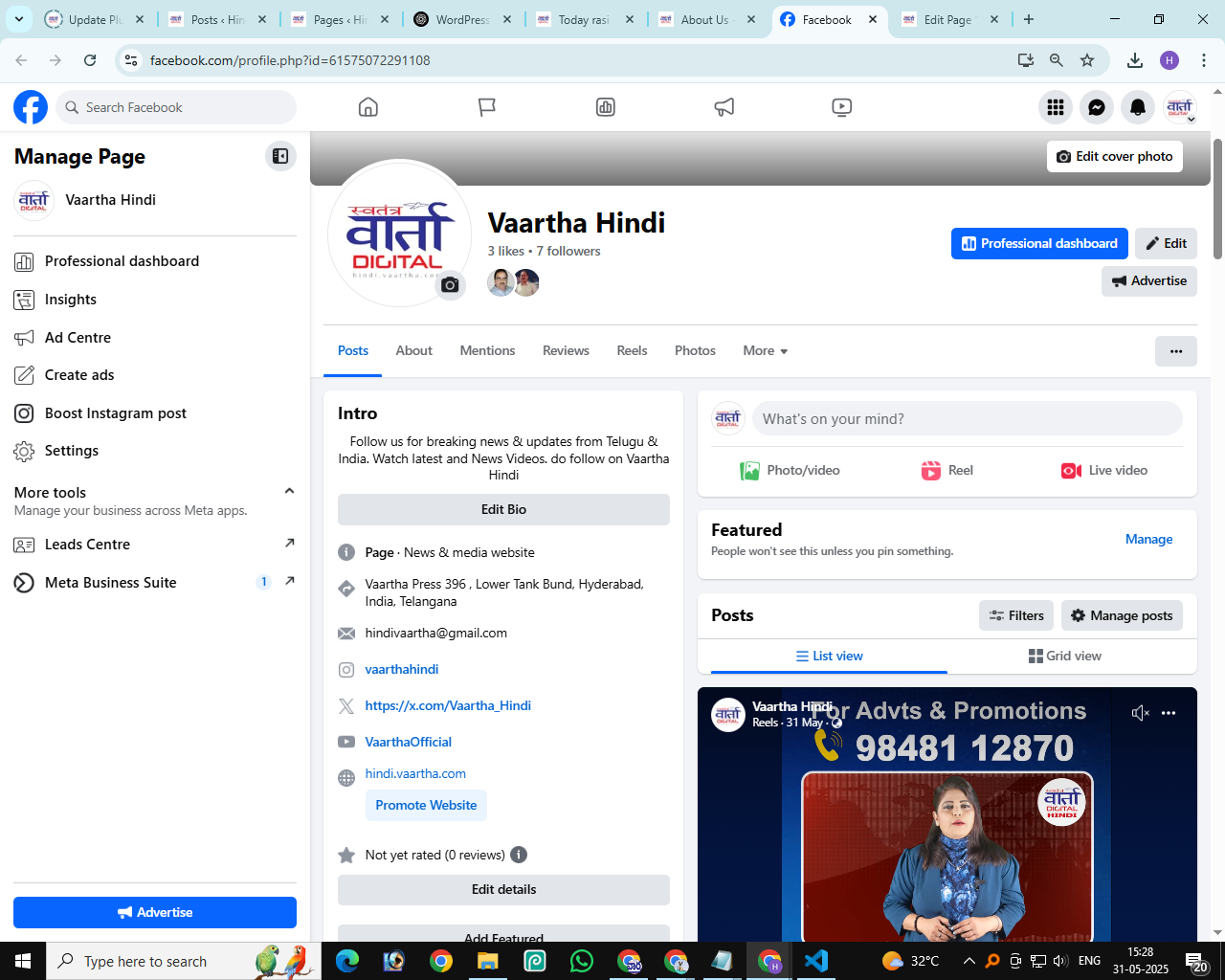Viewport: 1225px width, 980px height.
Task: Show hidden system tray icons
Action: point(969,961)
